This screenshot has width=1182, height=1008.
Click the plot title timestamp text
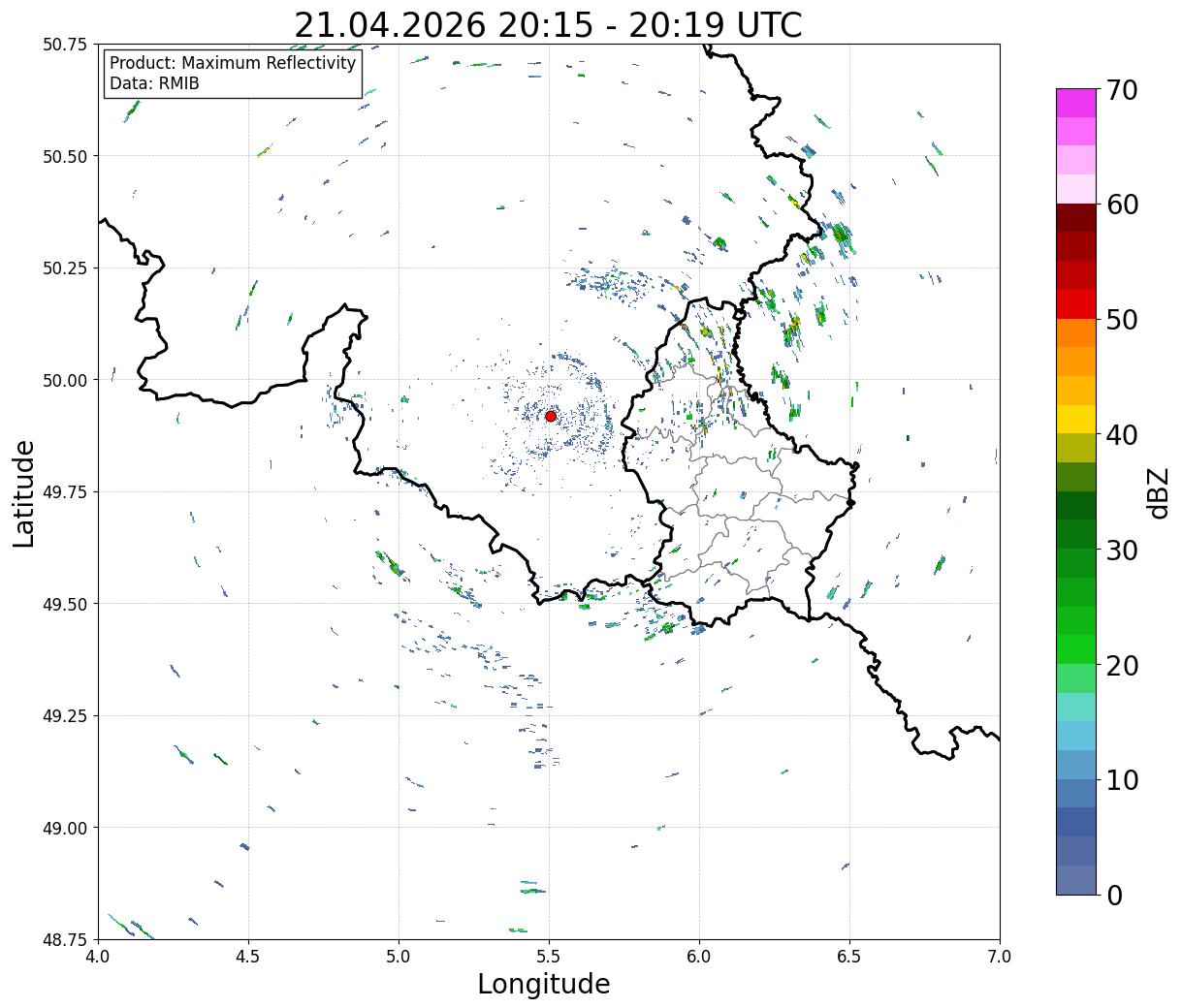(x=548, y=24)
